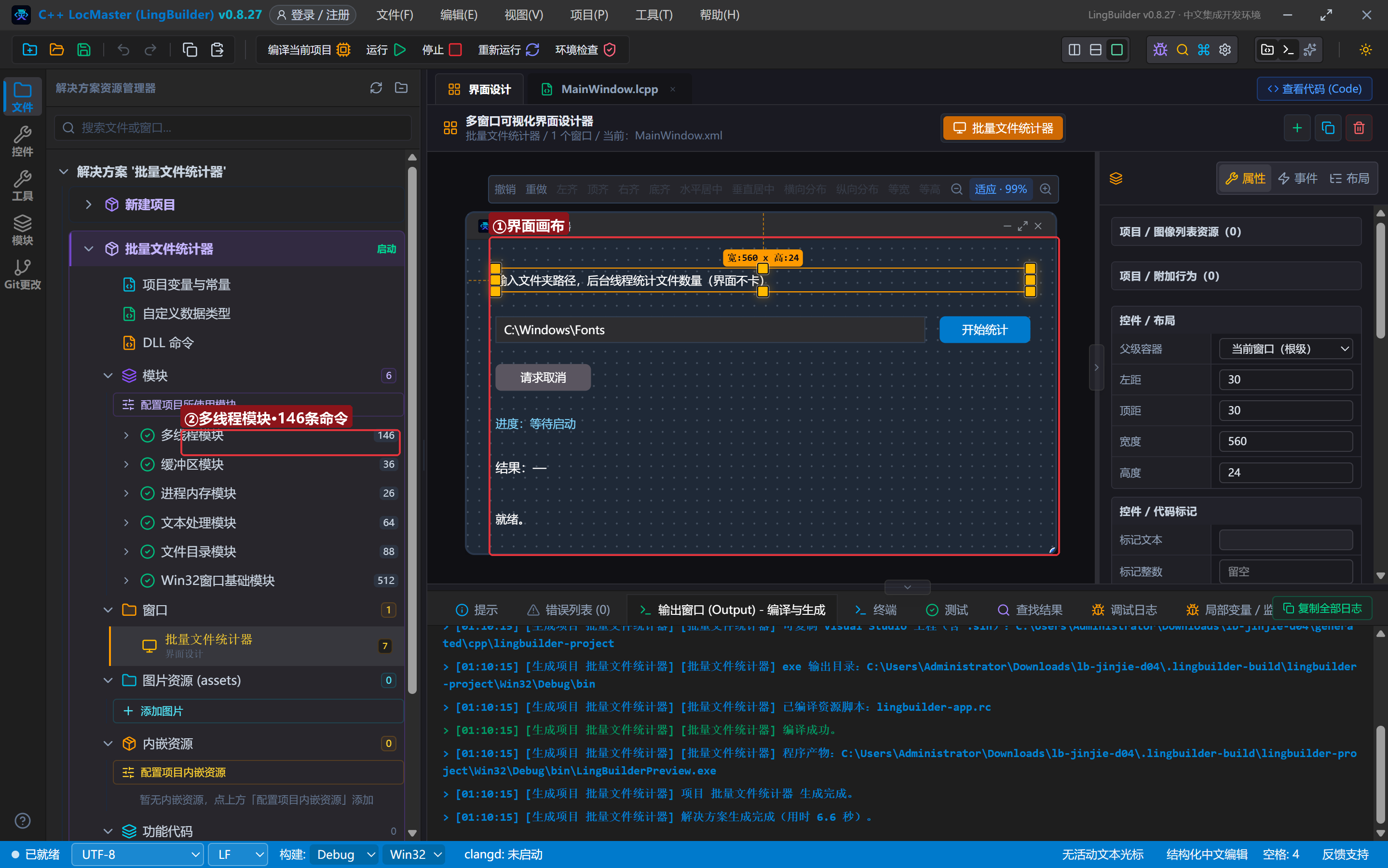Open 控件 sidebar panel
Image resolution: width=1388 pixels, height=868 pixels.
22,141
